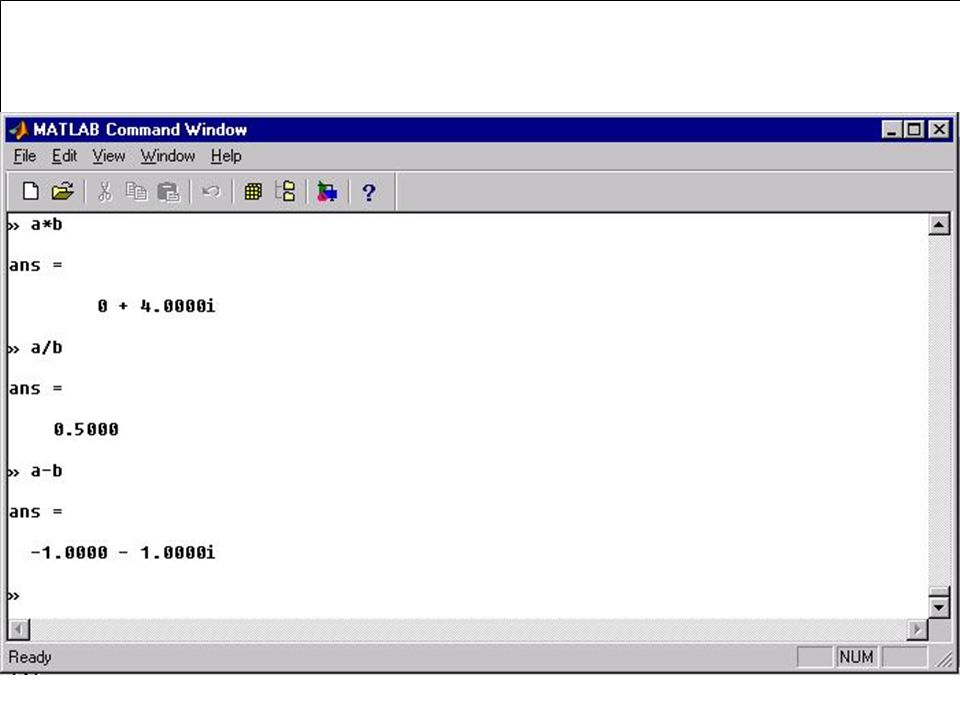Open the Window menu
This screenshot has height=720, width=960.
coord(168,156)
